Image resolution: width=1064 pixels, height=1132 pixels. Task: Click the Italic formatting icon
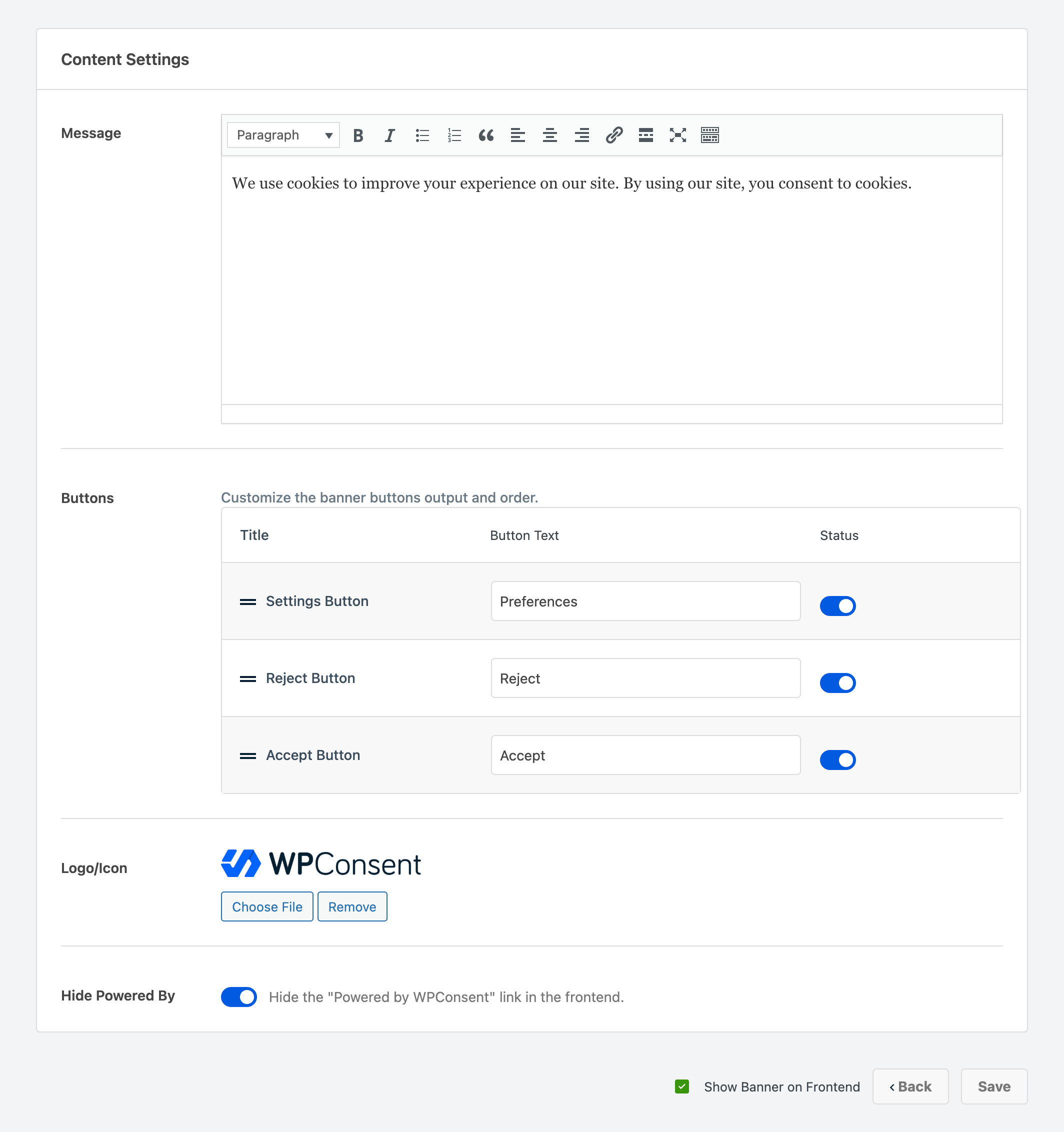point(390,135)
